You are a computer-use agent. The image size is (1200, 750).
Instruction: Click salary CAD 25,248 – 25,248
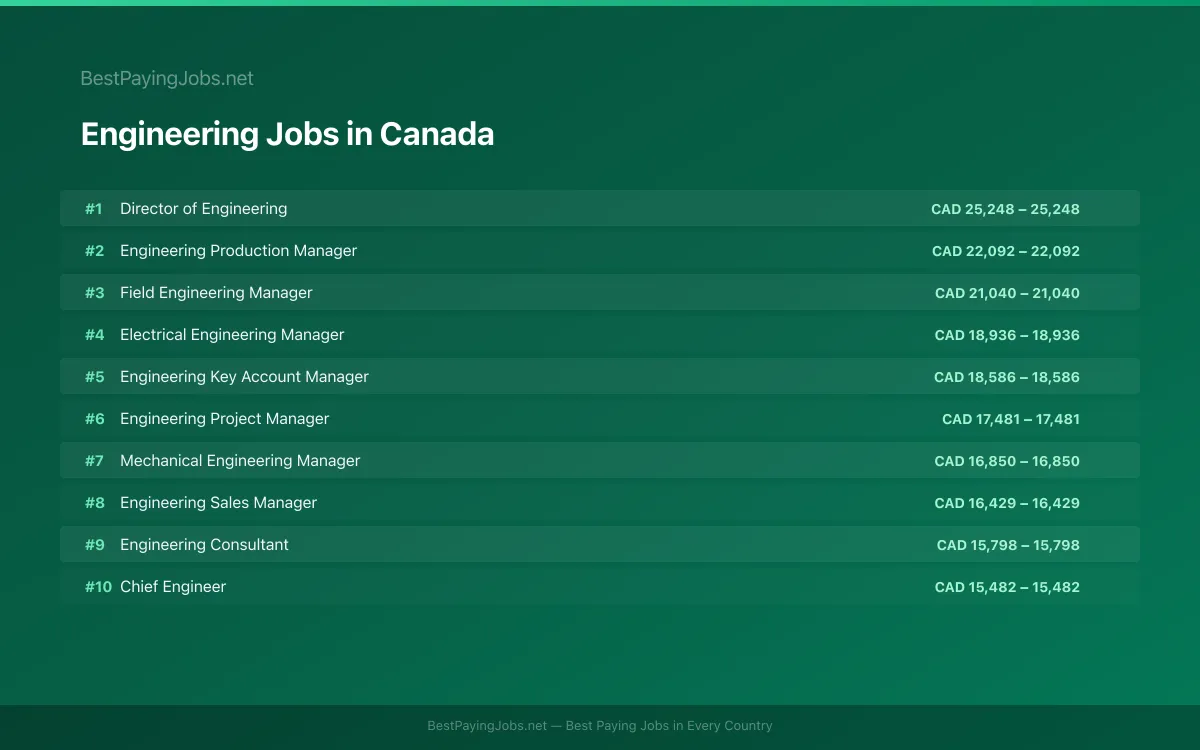pos(1005,209)
